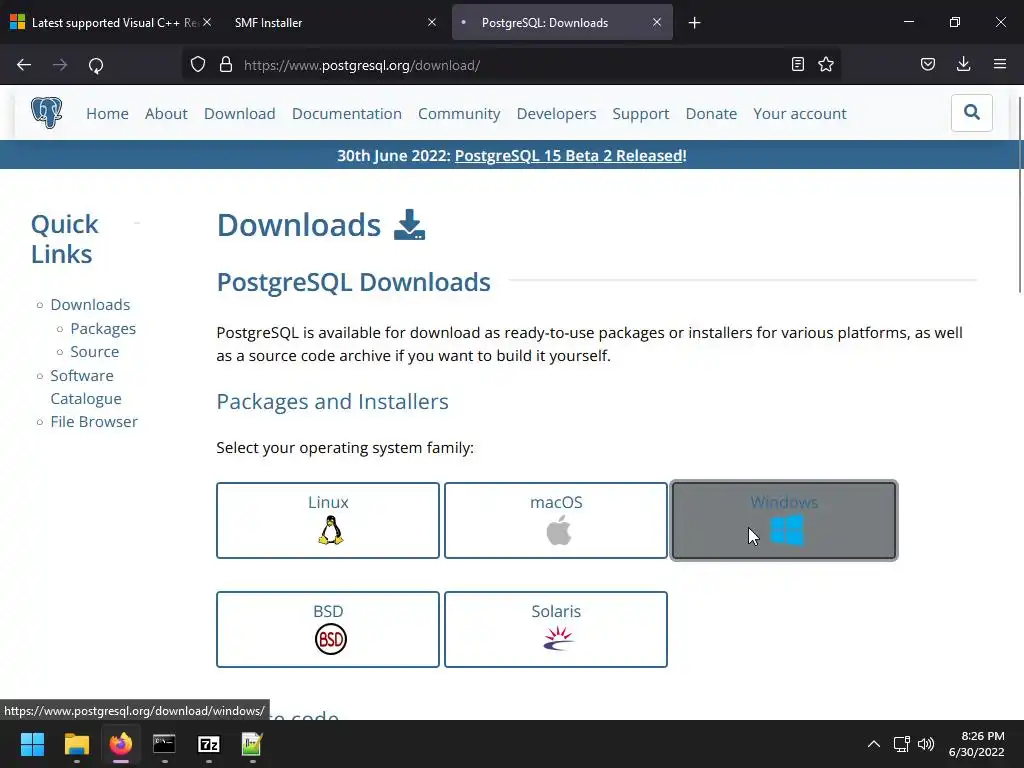This screenshot has height=768, width=1024.
Task: Open the 7-Zip taskbar icon
Action: click(x=208, y=744)
